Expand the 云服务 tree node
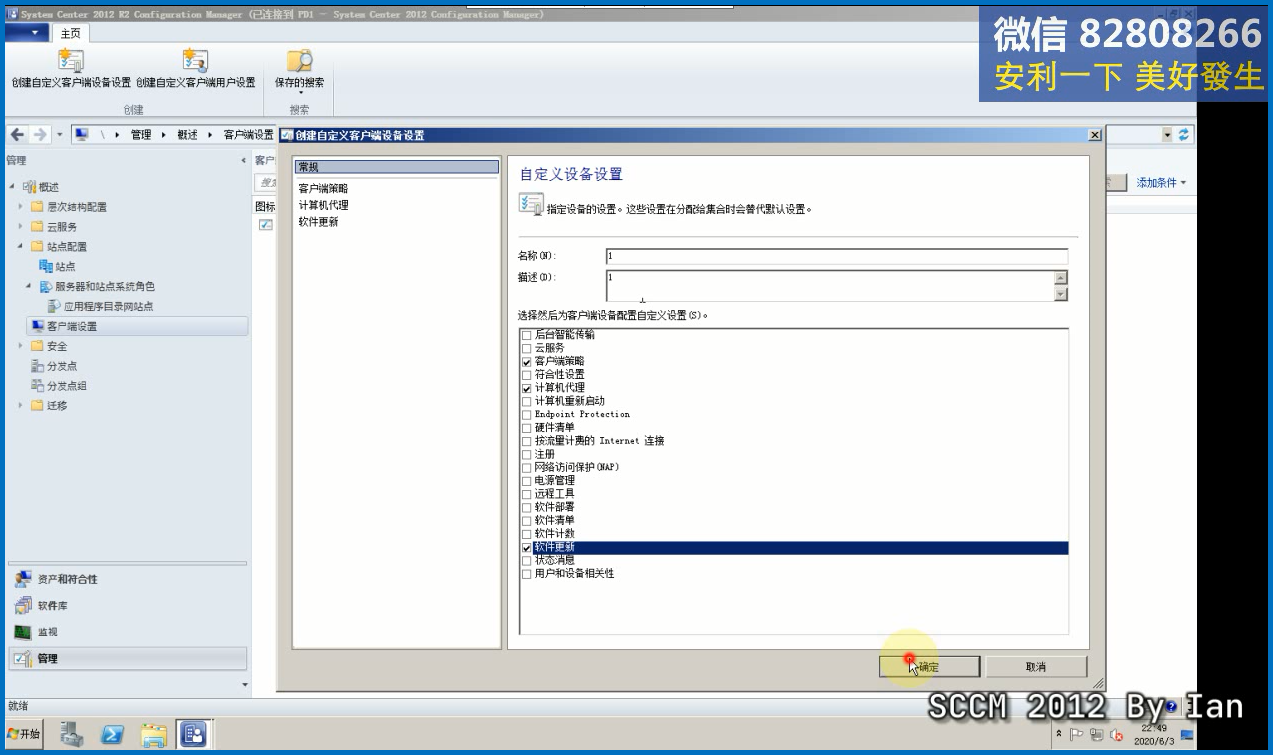Image resolution: width=1273 pixels, height=755 pixels. [x=21, y=227]
